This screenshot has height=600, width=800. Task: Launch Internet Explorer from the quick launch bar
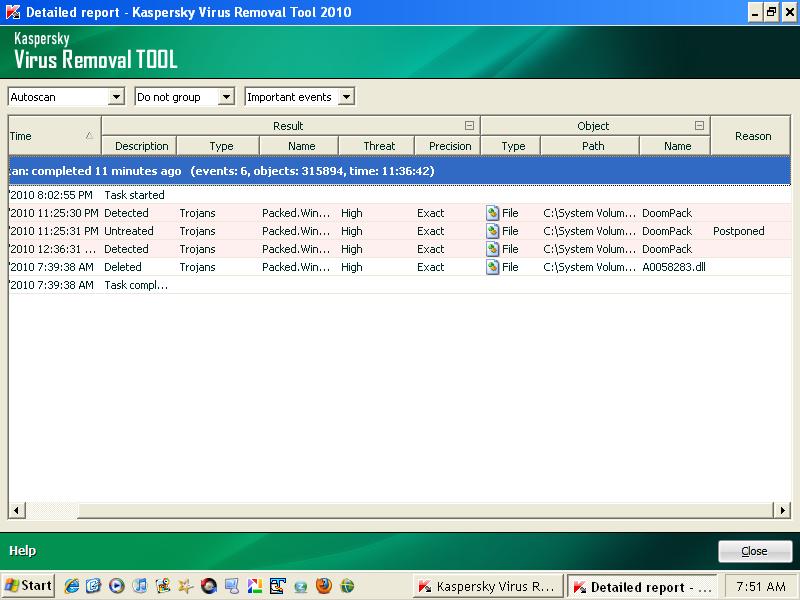coord(71,586)
